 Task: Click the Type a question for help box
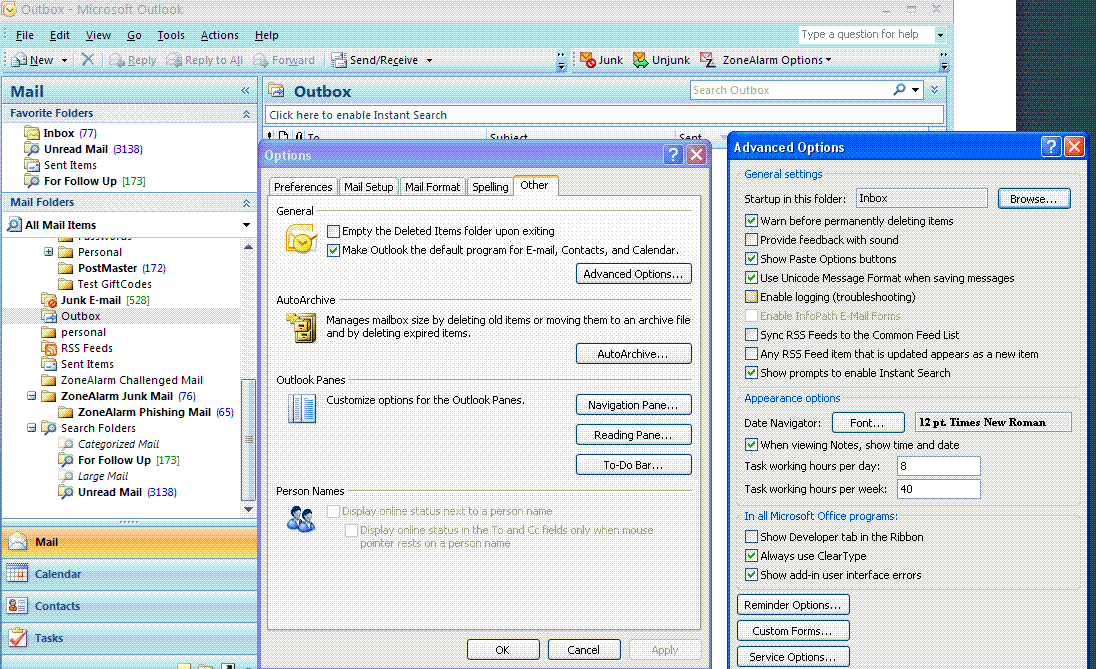[865, 34]
